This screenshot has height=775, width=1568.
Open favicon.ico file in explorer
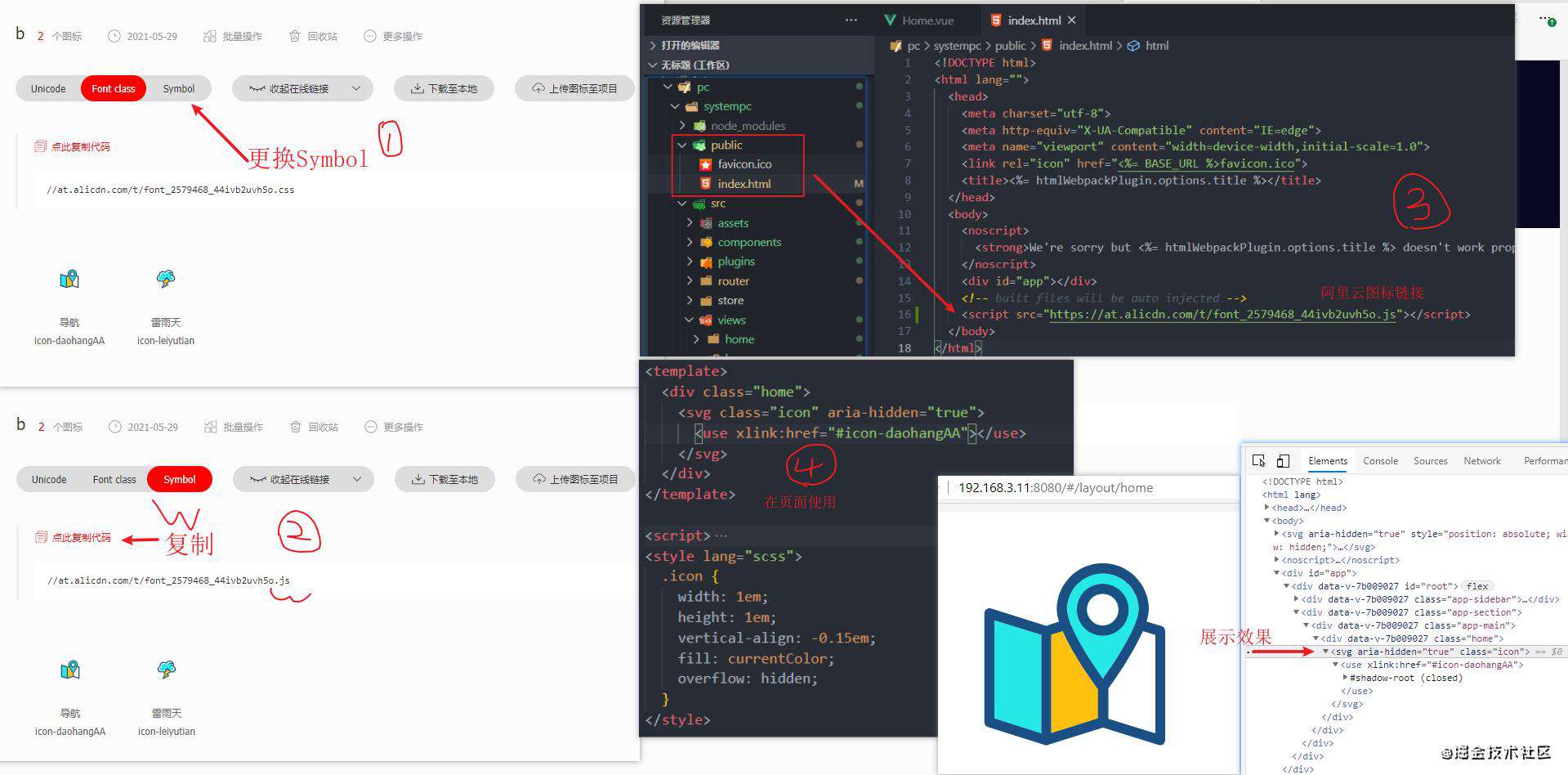(744, 164)
